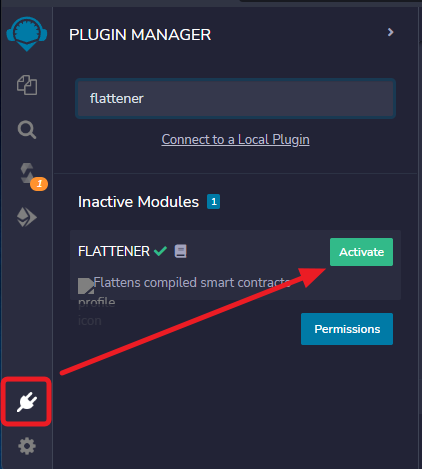The height and width of the screenshot is (469, 422).
Task: Open Flattener documentation book icon
Action: 181,251
